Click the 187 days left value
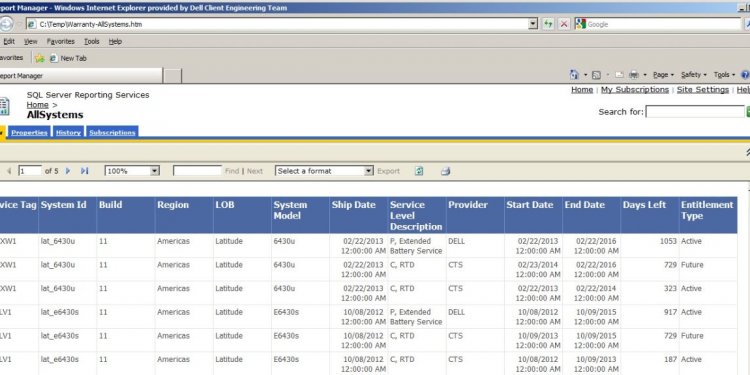This screenshot has width=750, height=375. point(670,359)
